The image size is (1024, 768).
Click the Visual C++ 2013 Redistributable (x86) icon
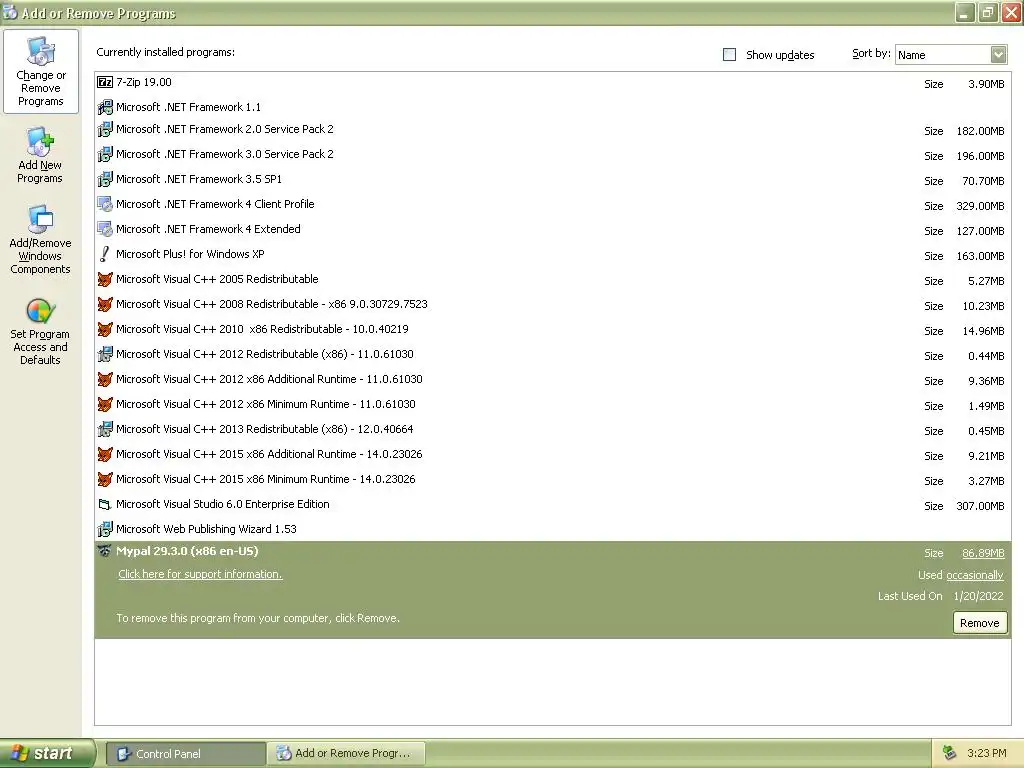click(x=104, y=429)
